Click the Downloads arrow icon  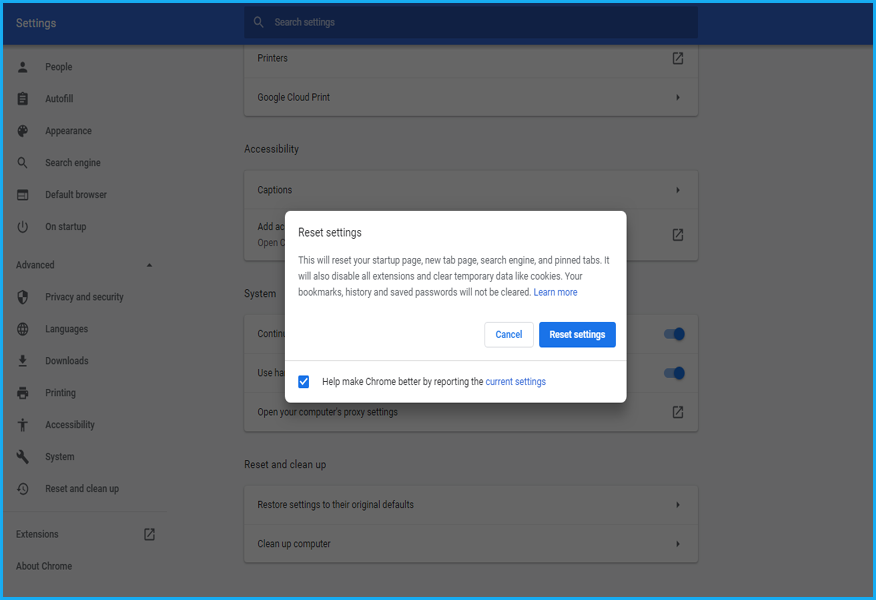click(23, 361)
